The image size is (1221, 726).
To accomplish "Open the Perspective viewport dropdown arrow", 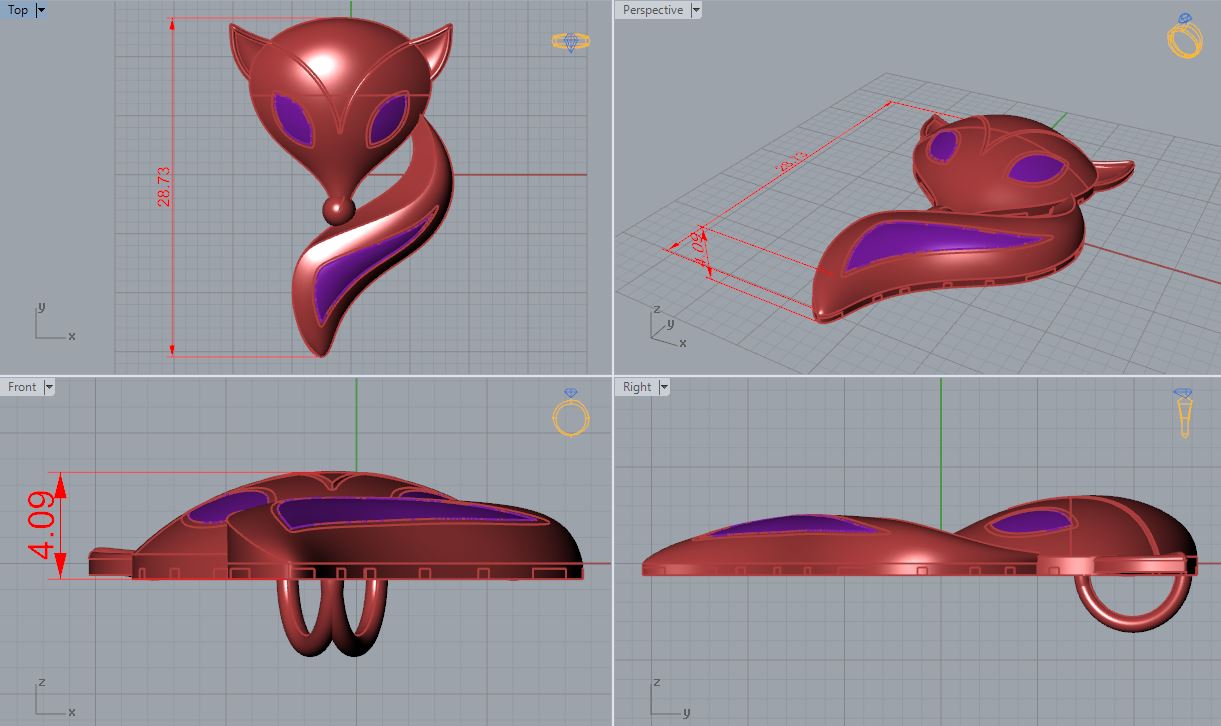I will coord(696,10).
